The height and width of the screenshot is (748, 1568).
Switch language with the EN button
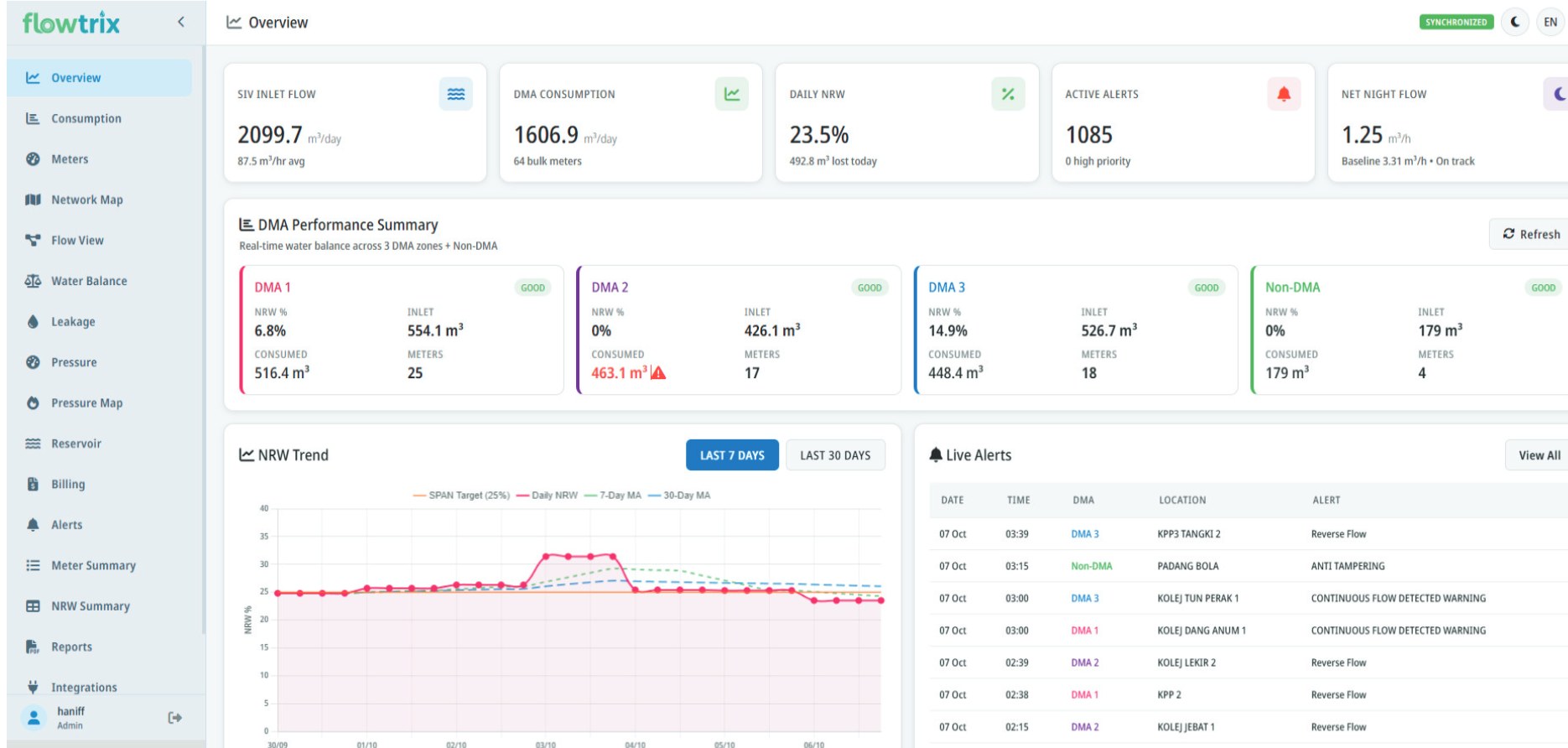click(1550, 23)
